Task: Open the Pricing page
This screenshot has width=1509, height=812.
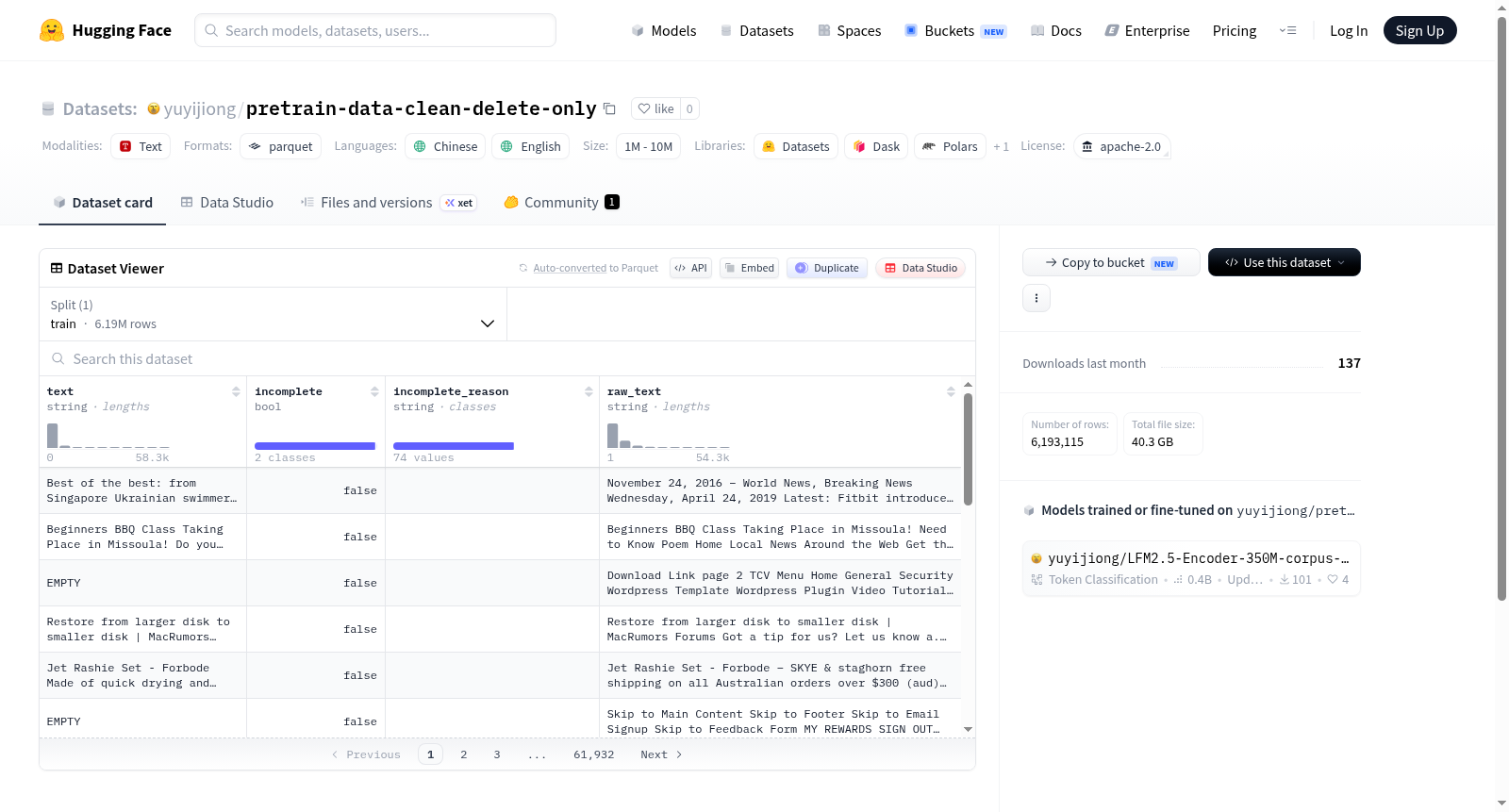Action: 1234,30
